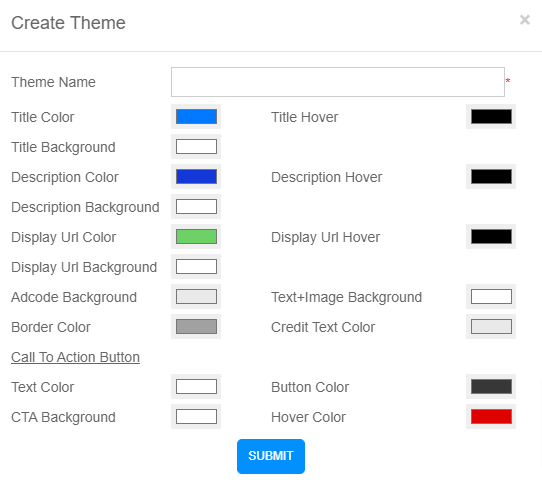The image size is (542, 485).
Task: Pick the Adcode Background color swatch
Action: (196, 297)
